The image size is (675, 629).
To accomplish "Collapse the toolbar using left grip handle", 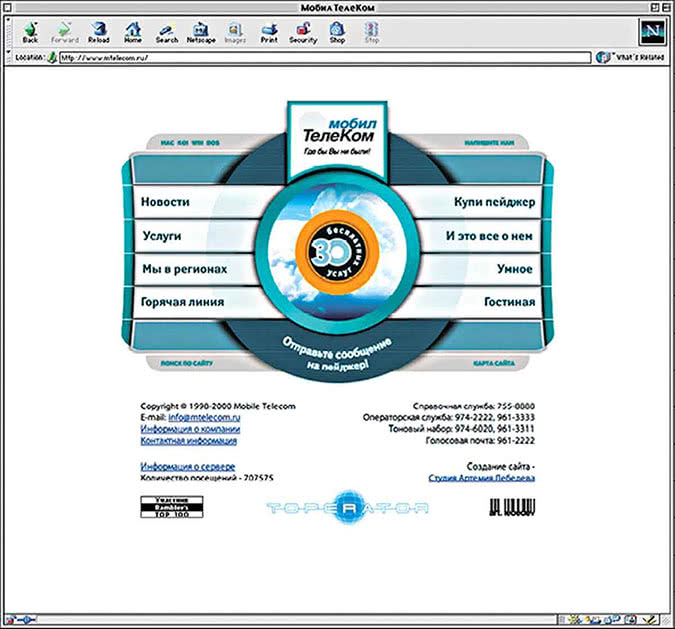I will pyautogui.click(x=9, y=33).
